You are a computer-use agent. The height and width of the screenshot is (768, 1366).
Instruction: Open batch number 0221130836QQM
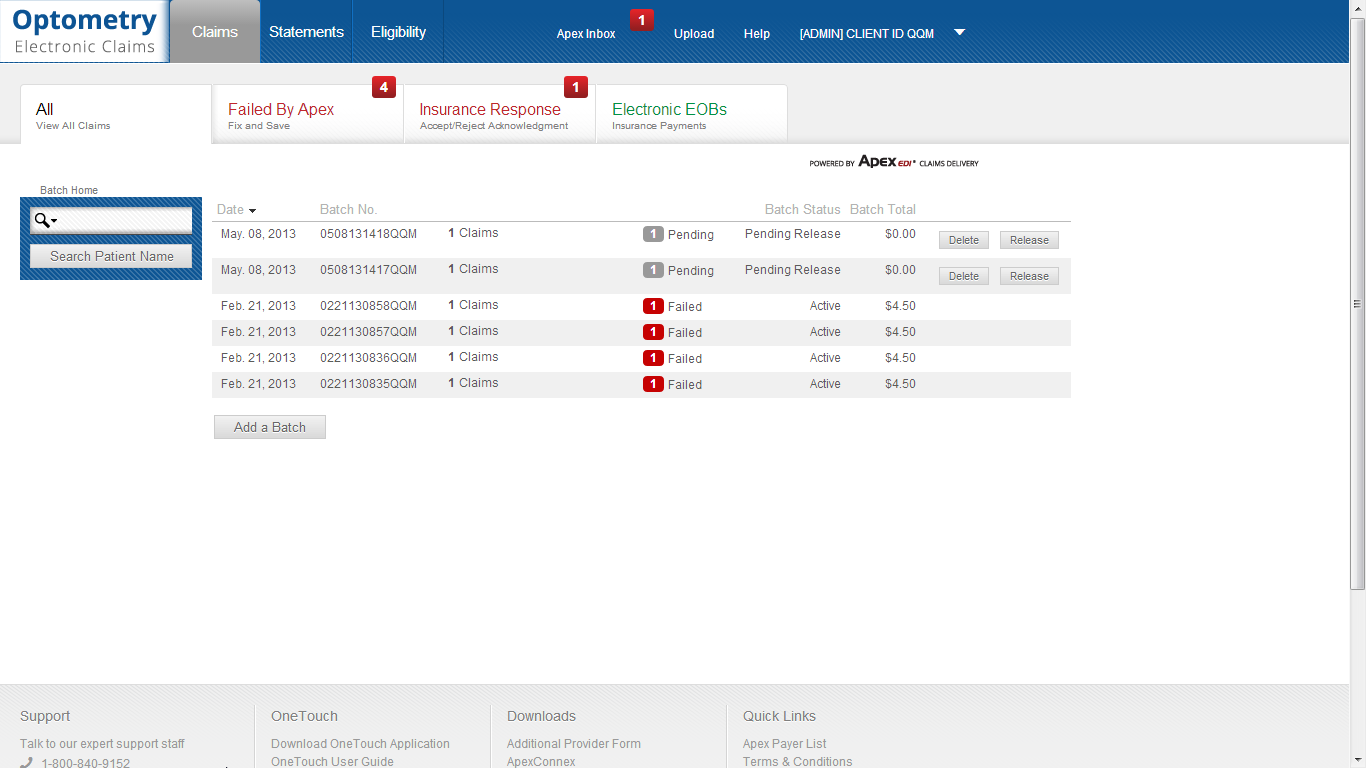[369, 358]
